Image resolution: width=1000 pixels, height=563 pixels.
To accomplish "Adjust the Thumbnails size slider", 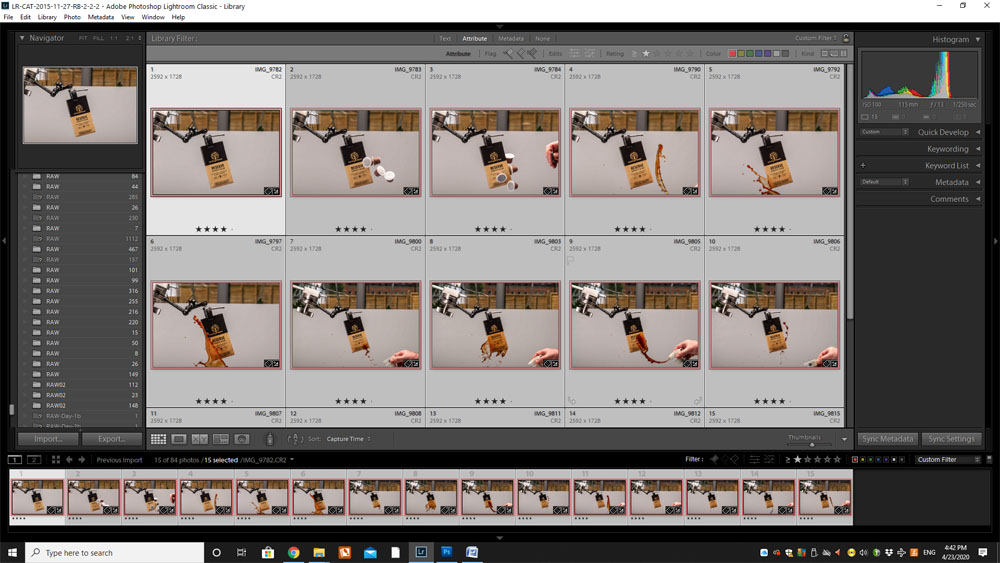I will pyautogui.click(x=811, y=444).
